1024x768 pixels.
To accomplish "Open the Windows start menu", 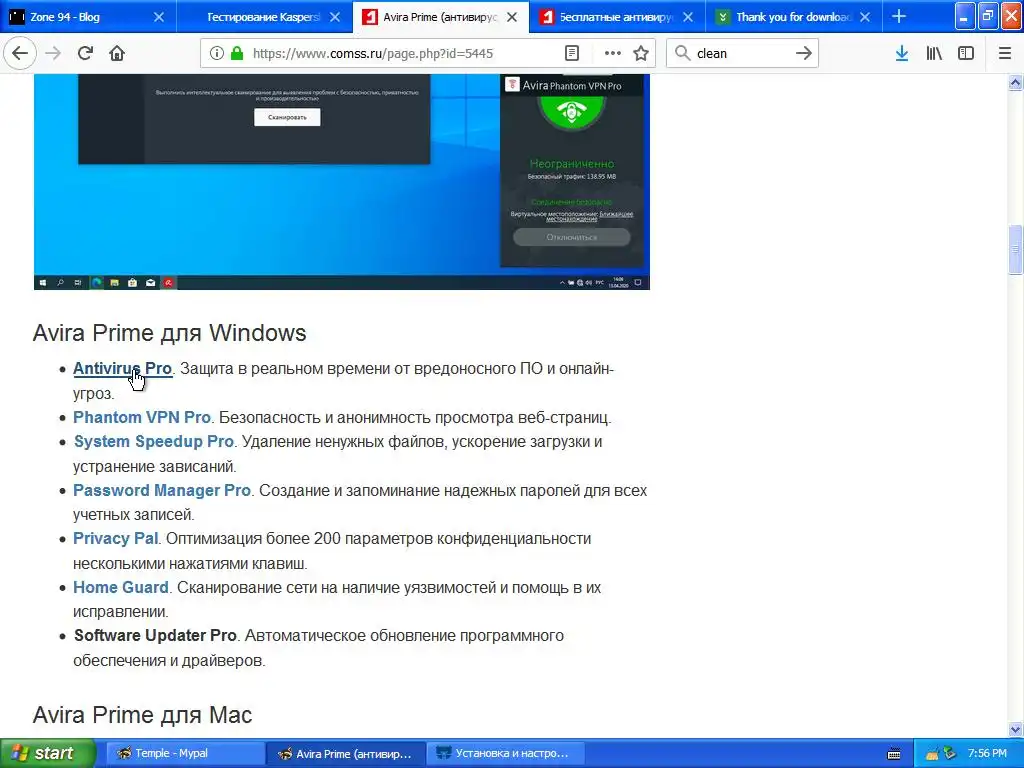I will pyautogui.click(x=47, y=753).
